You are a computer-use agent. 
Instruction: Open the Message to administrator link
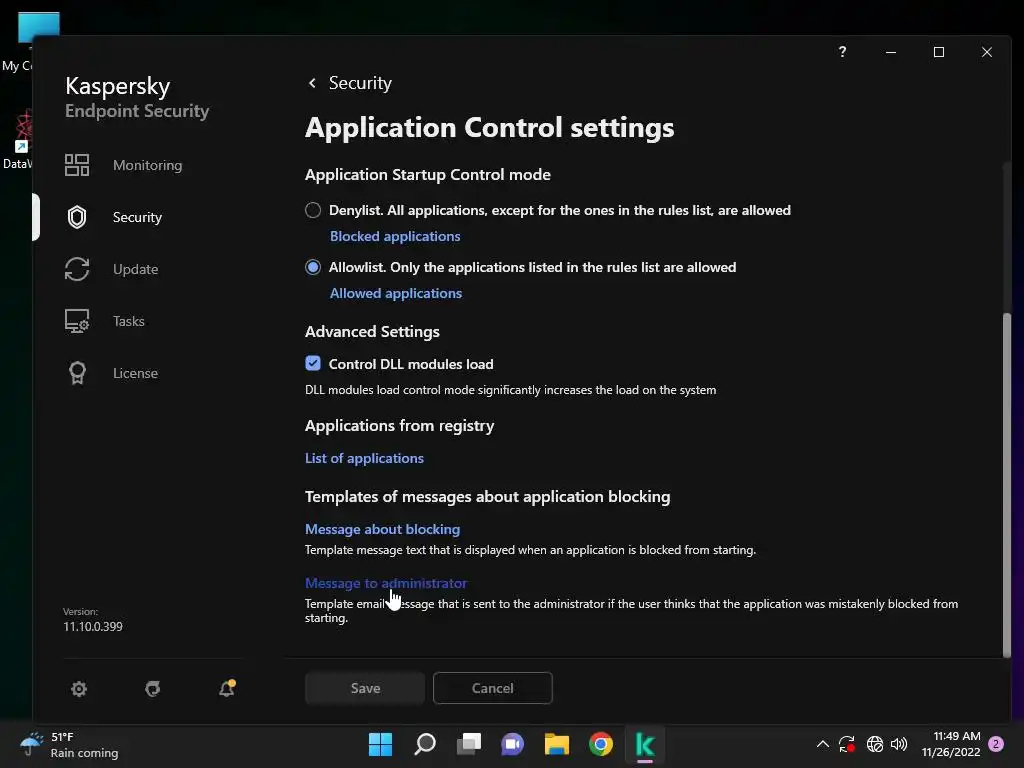[386, 583]
